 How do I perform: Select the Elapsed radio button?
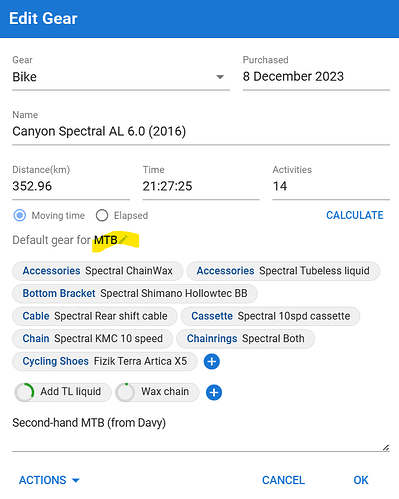(102, 215)
